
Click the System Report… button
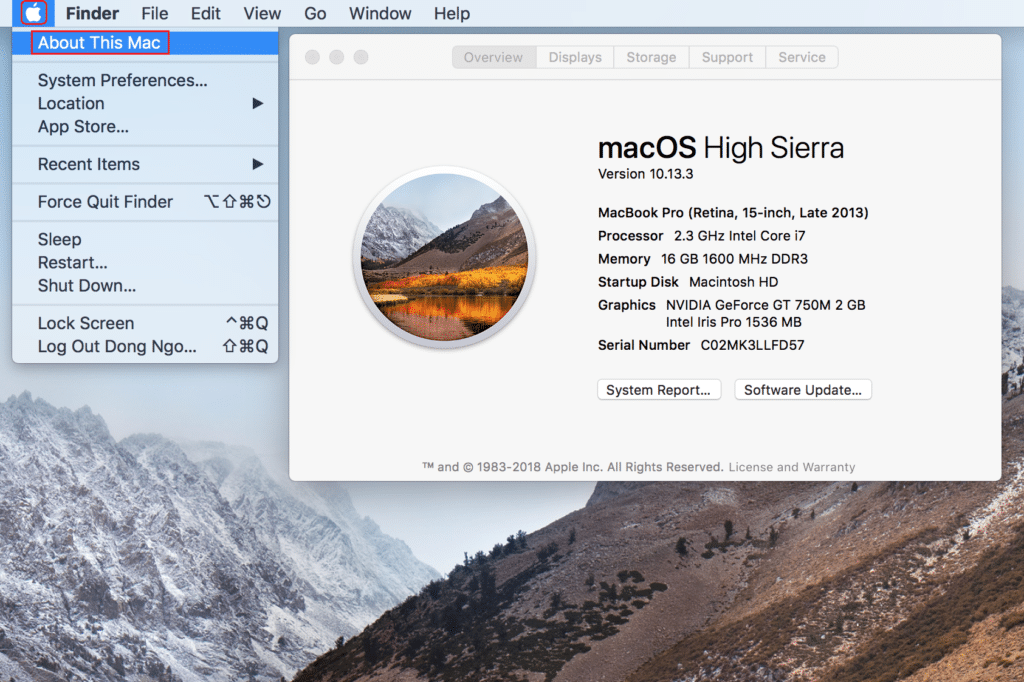click(659, 390)
